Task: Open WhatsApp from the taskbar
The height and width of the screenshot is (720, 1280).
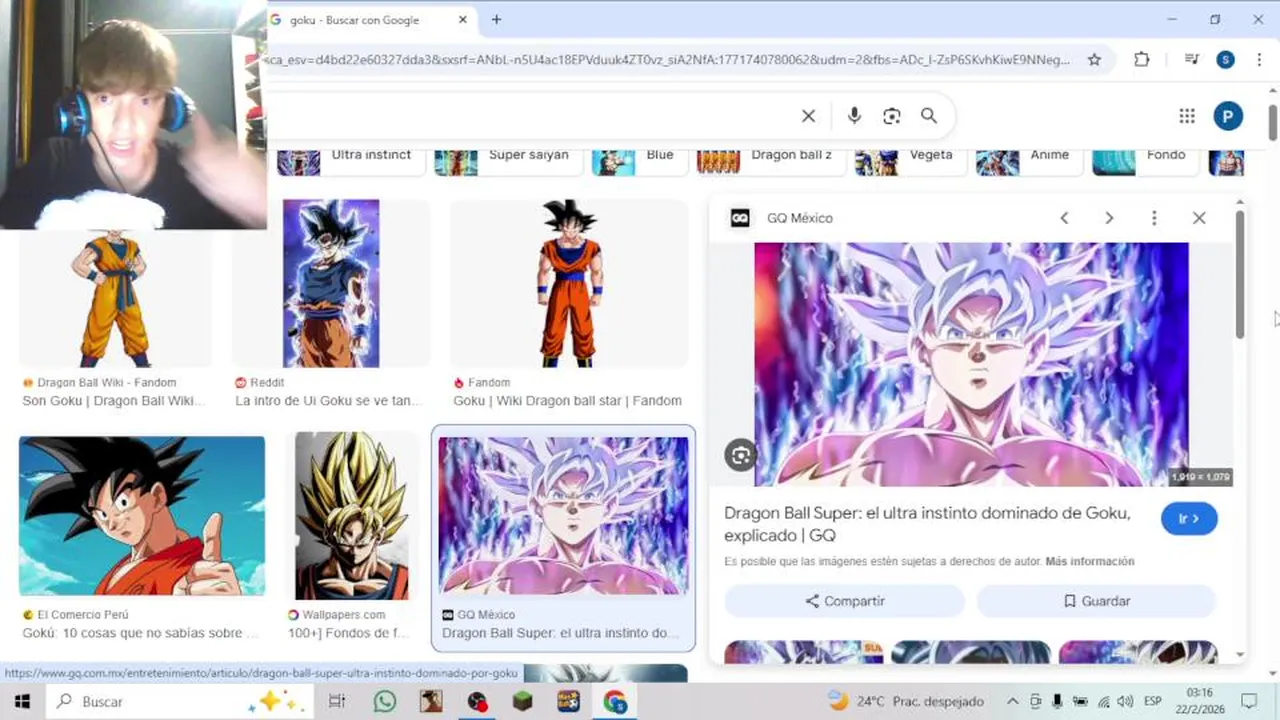Action: pos(385,702)
